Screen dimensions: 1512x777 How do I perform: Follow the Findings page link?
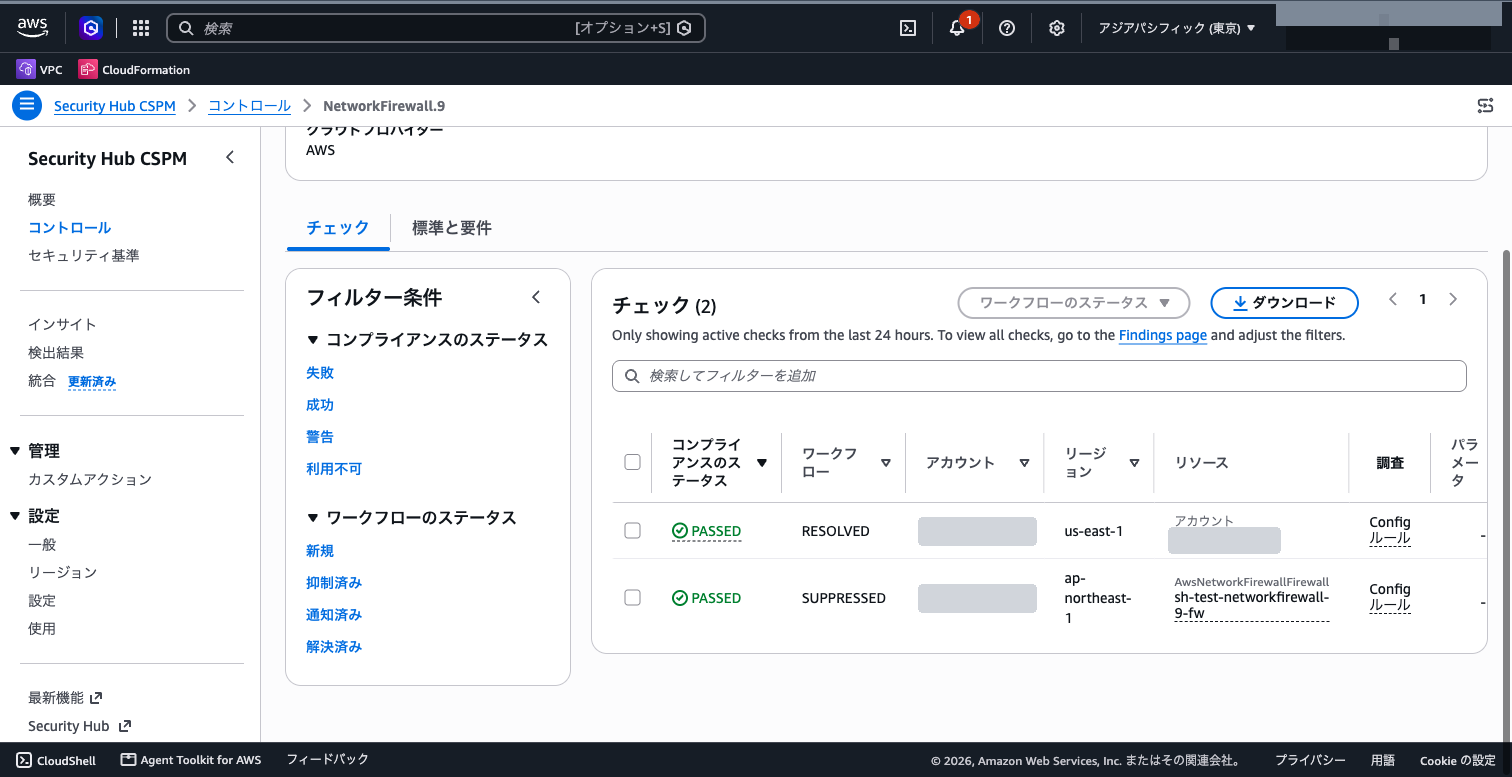coord(1163,335)
